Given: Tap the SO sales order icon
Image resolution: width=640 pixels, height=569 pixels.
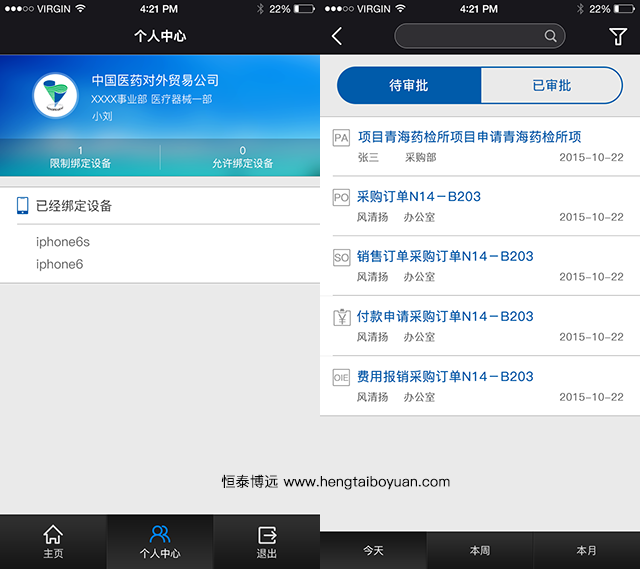Looking at the screenshot, I should pos(341,258).
